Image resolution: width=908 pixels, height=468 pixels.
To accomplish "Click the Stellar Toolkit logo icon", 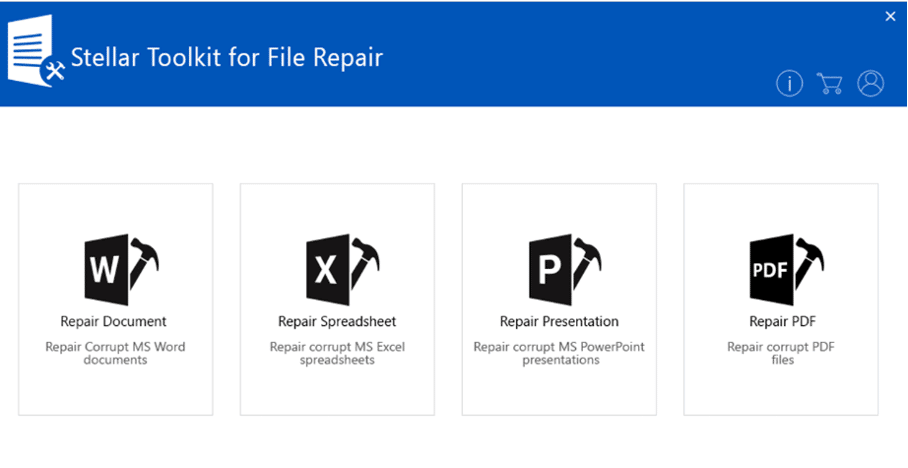I will click(36, 51).
